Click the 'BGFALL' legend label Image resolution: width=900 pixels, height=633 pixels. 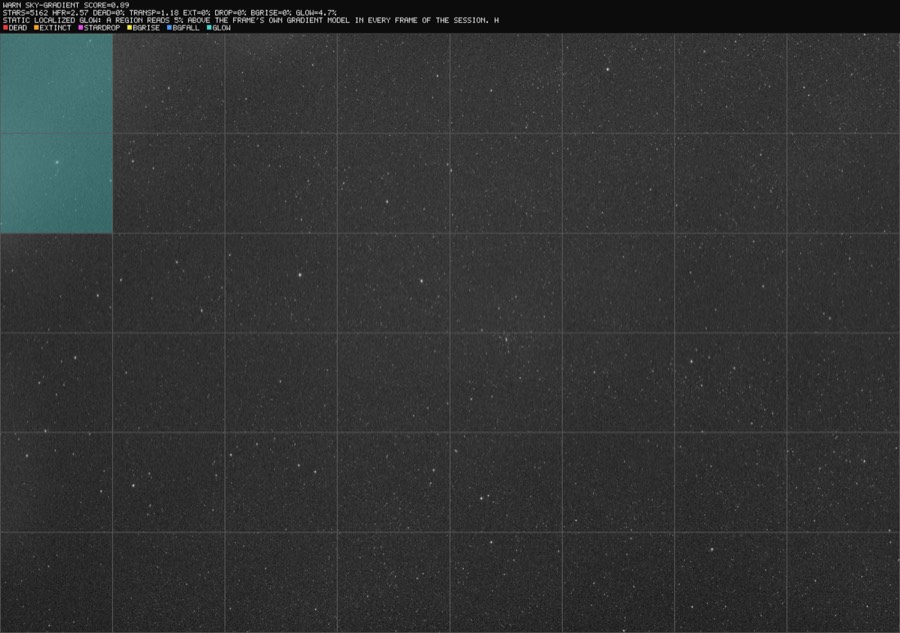click(186, 28)
